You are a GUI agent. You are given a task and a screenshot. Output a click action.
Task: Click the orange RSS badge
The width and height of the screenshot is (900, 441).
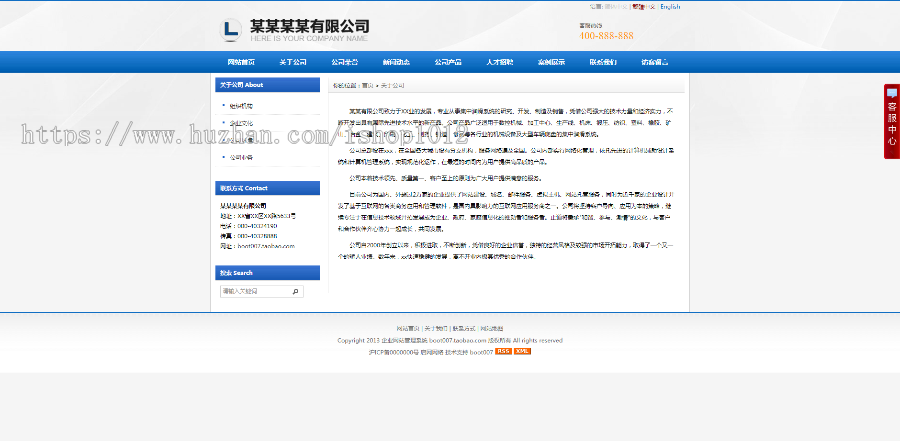(x=503, y=351)
